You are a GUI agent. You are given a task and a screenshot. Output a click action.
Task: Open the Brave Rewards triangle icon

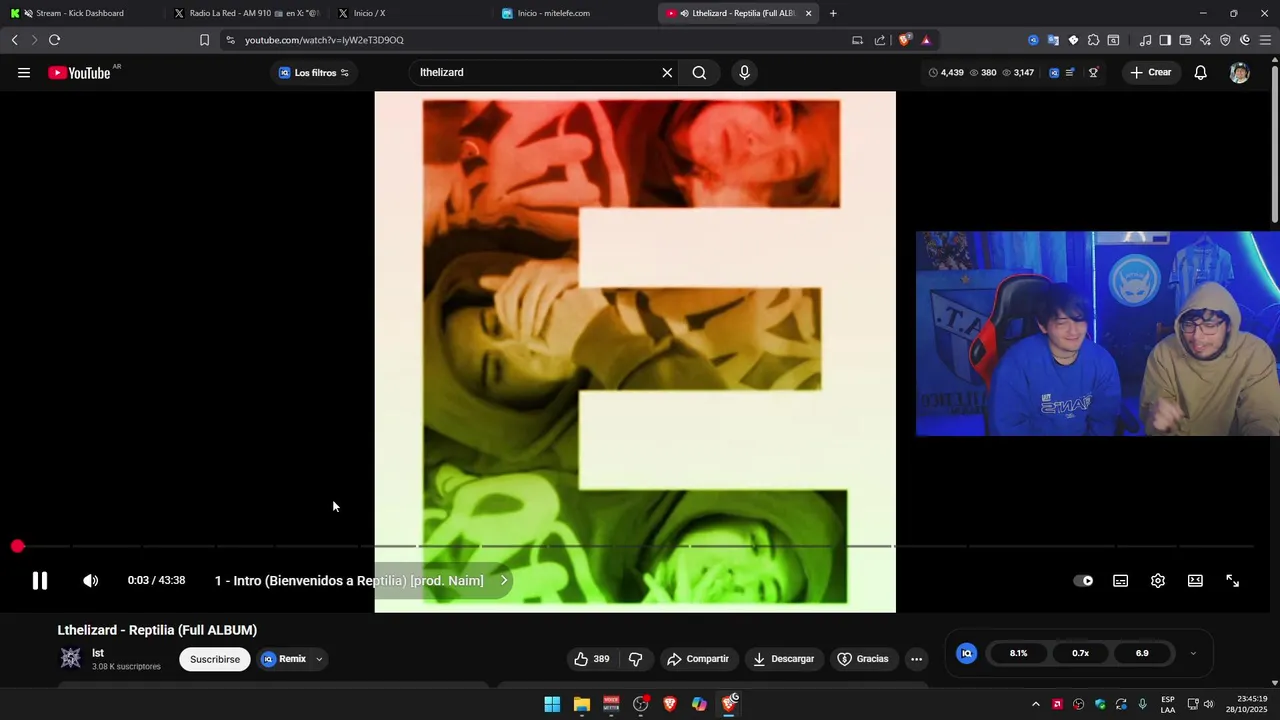coord(926,40)
